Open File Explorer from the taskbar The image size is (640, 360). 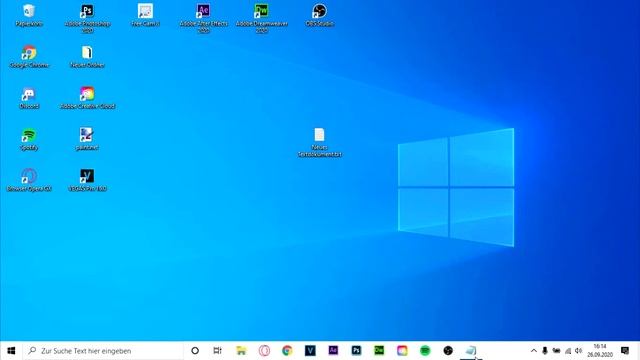pyautogui.click(x=241, y=351)
